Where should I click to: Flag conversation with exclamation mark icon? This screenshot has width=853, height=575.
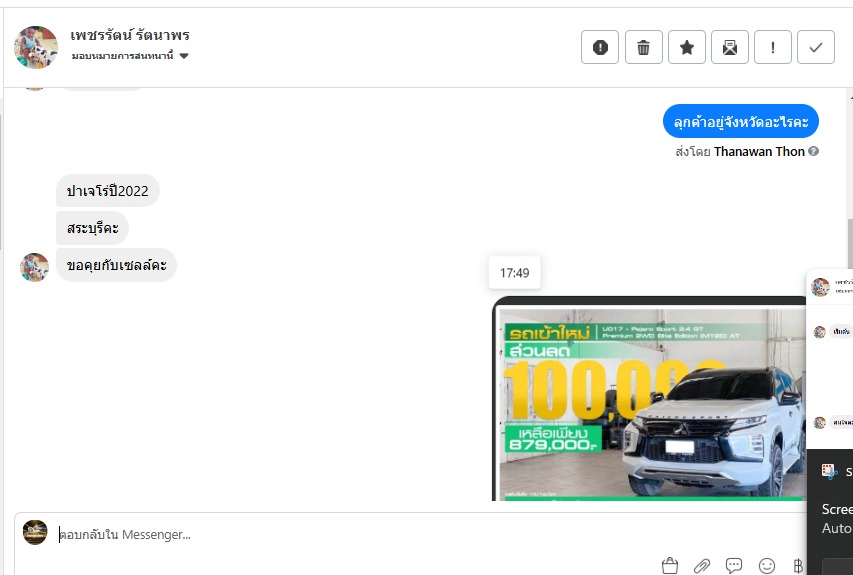click(772, 47)
